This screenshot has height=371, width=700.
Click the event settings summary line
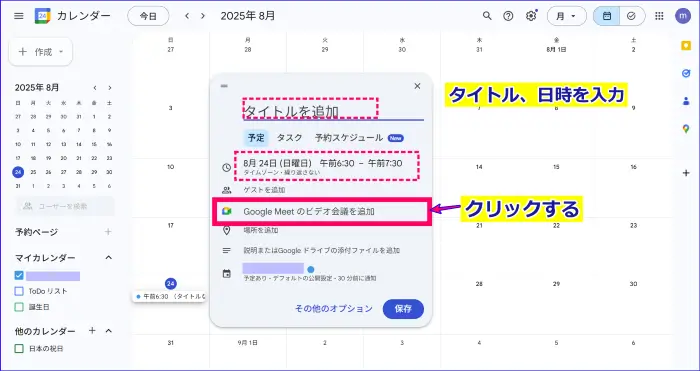click(310, 278)
